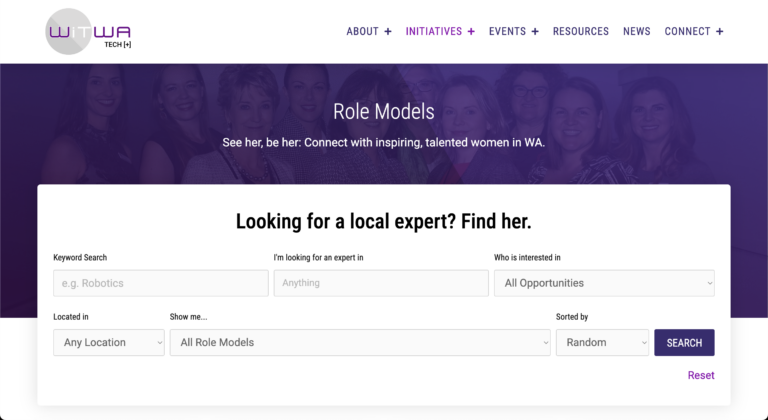Click the 'Keyword Search' label
This screenshot has height=420, width=768.
pos(80,257)
